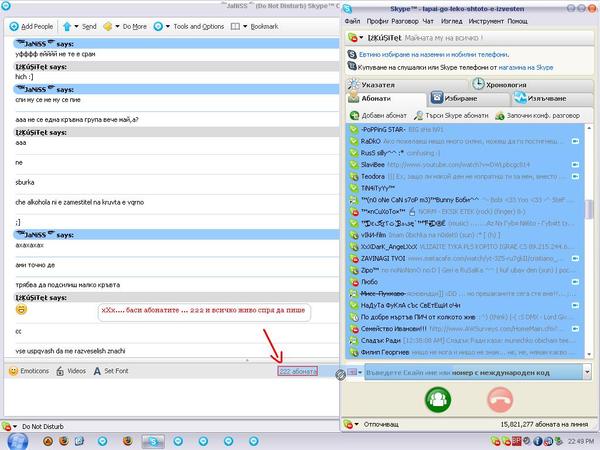
Task: Open dropdown arrow next to Bookmark
Action: pos(245,26)
